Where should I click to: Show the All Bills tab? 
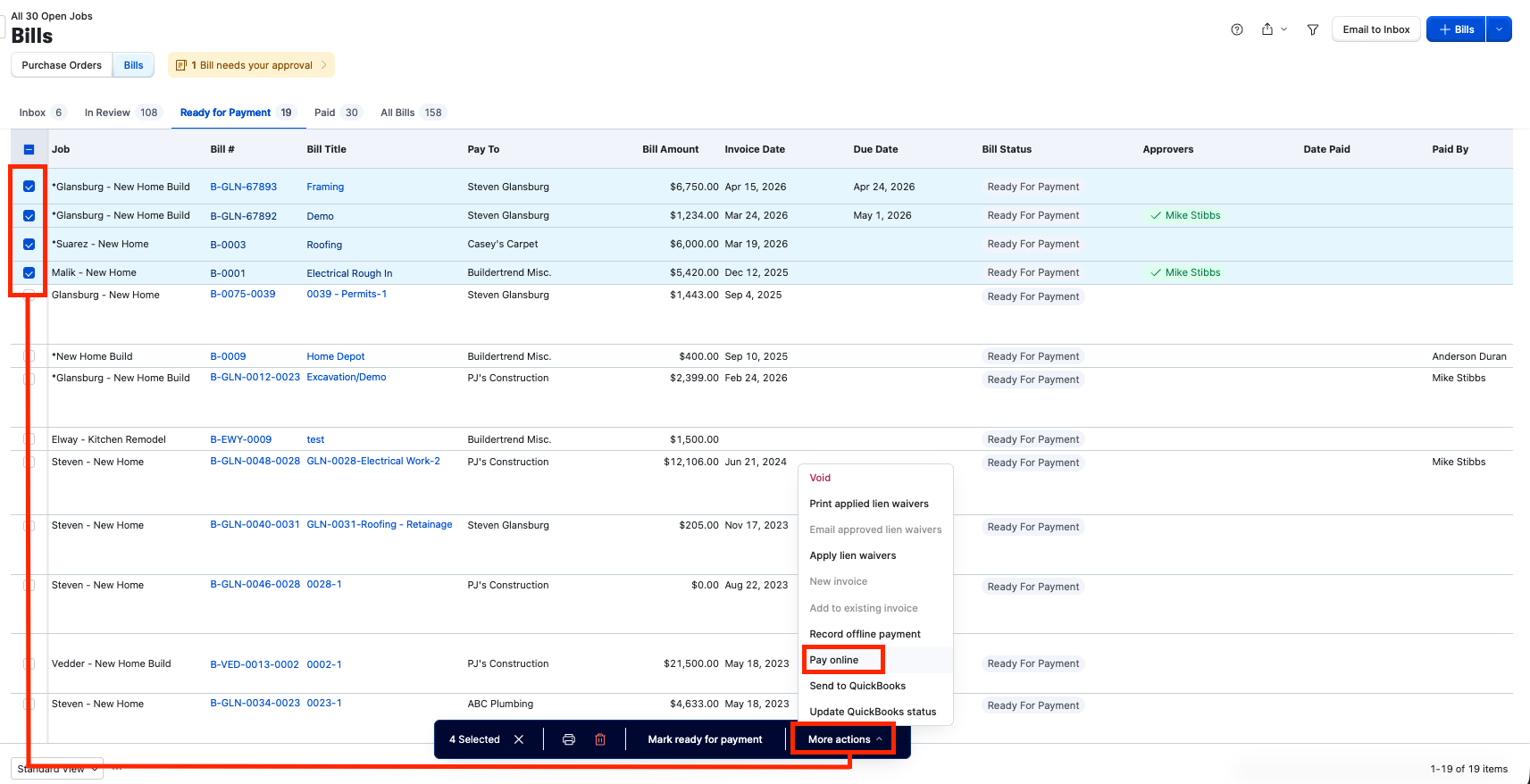coord(412,113)
